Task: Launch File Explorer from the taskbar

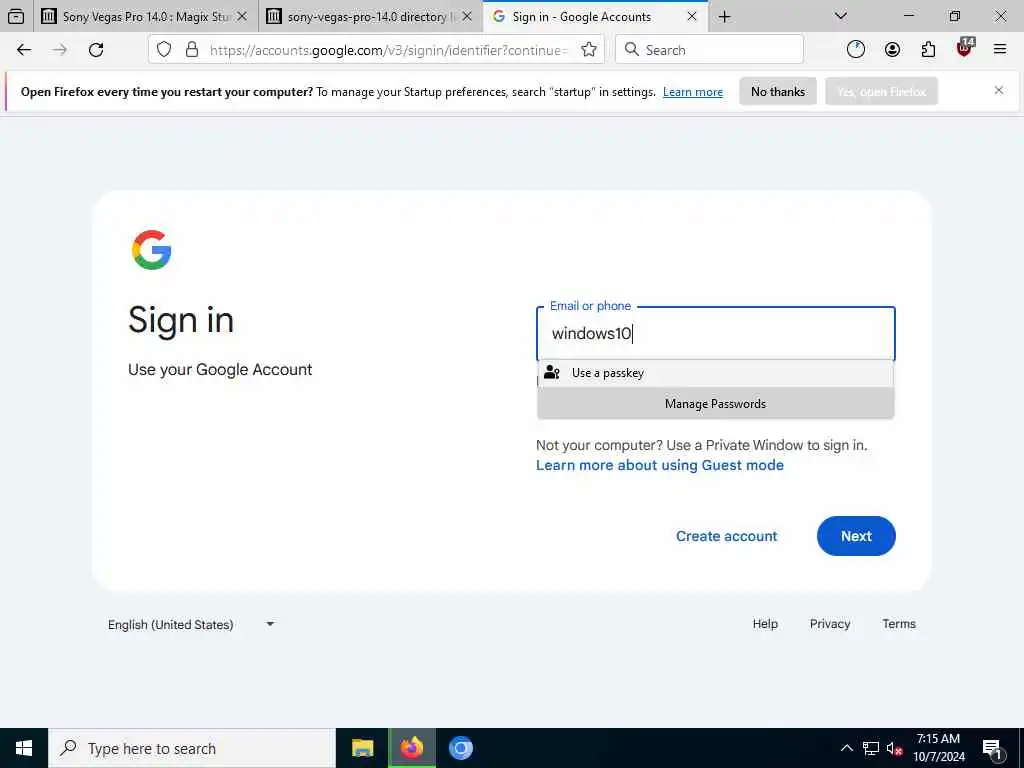Action: [362, 748]
